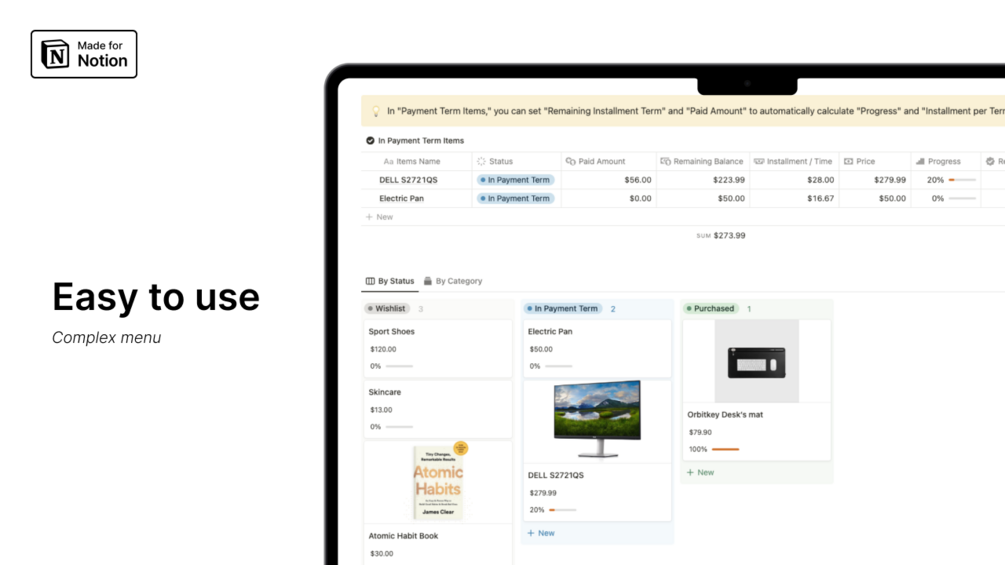
Task: Click the 0% progress bar in Electric Pan table row
Action: tap(962, 199)
